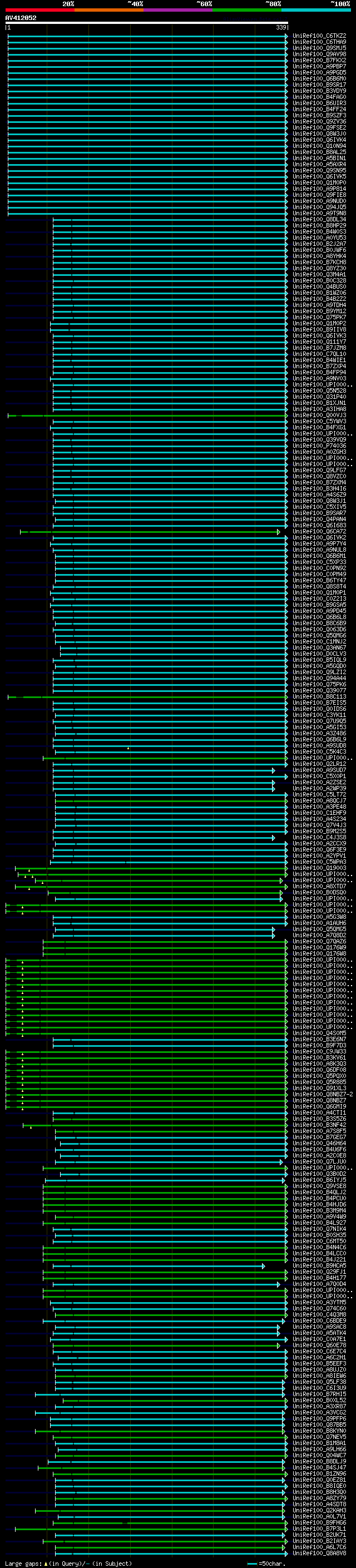Select the UniRef100_B4FAG0 label
The image size is (356, 1568).
[x=319, y=97]
